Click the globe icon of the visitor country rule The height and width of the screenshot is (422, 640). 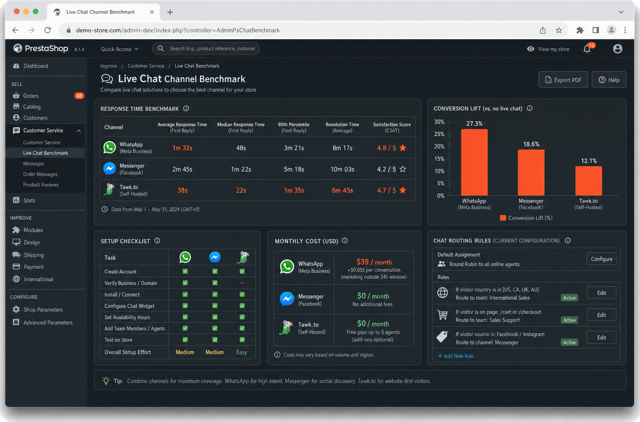click(442, 293)
